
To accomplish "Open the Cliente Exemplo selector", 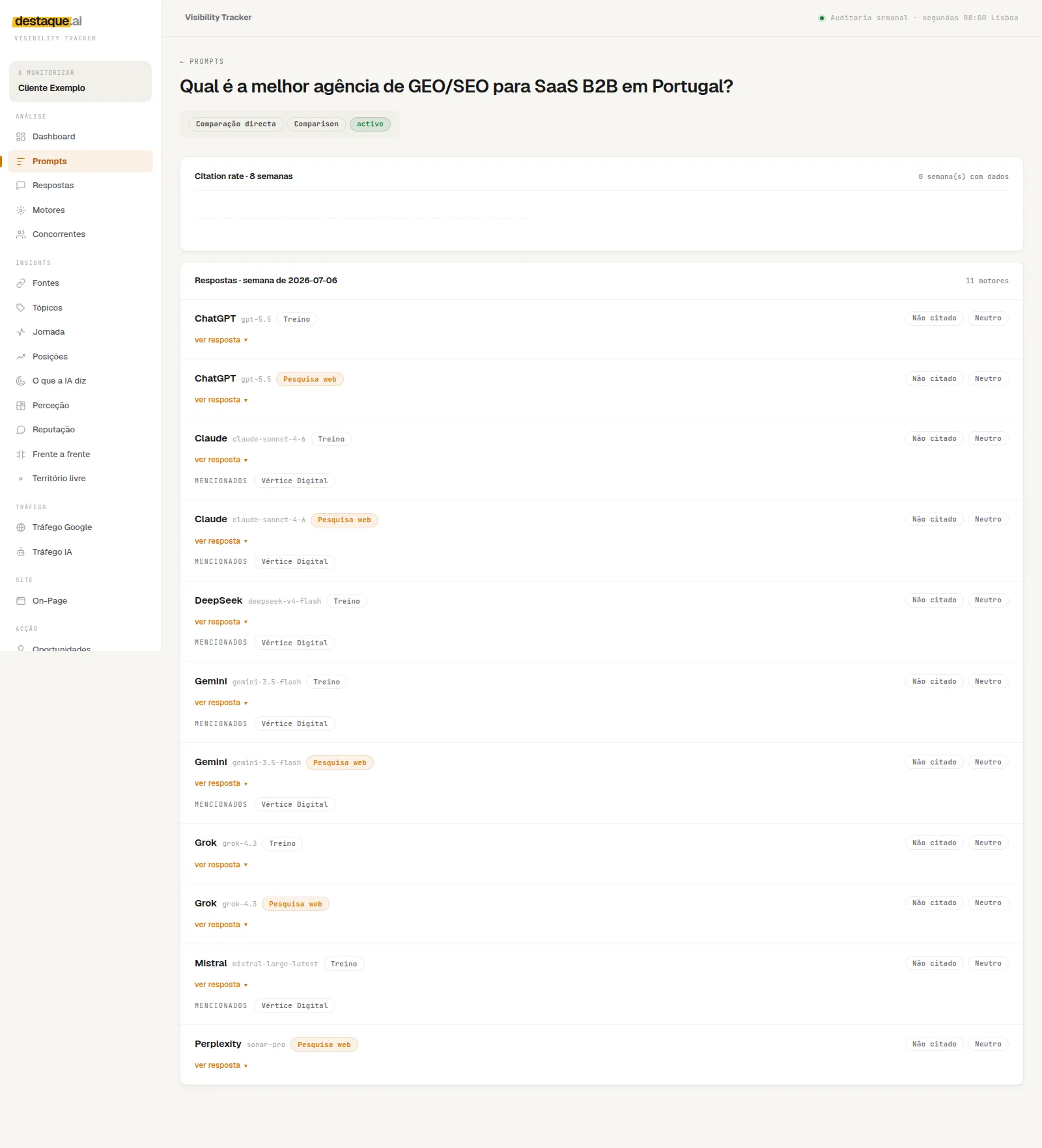I will point(80,81).
